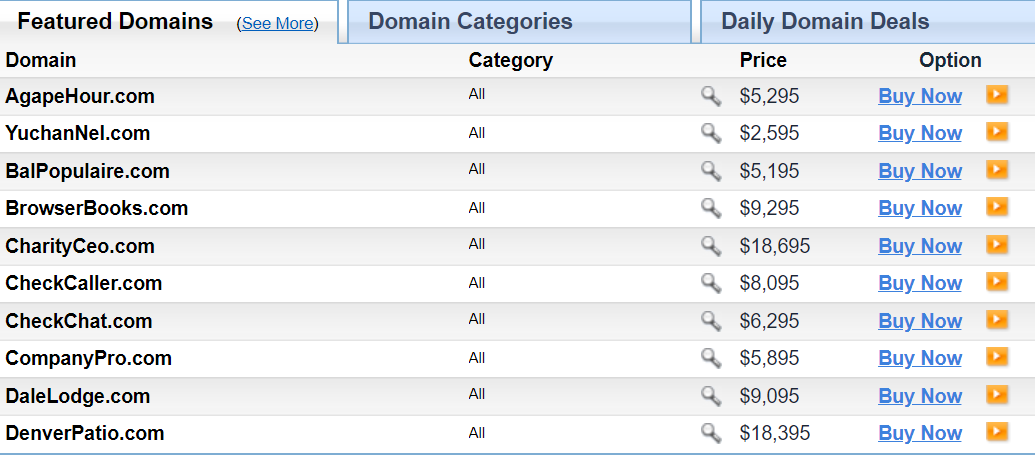
Task: Buy Now for AgapeHour.com
Action: (920, 96)
